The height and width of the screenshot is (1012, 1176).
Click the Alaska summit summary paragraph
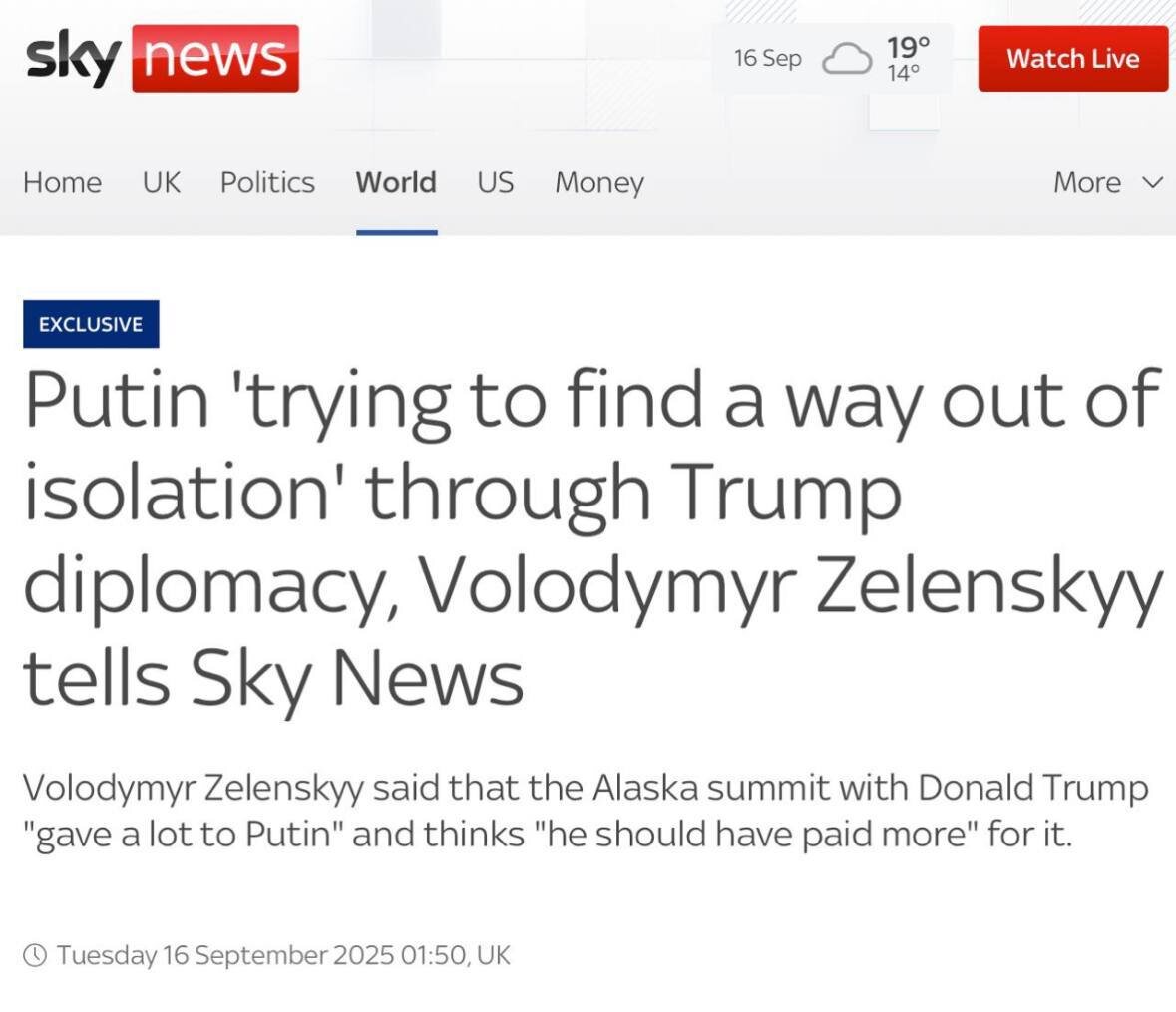pos(586,810)
